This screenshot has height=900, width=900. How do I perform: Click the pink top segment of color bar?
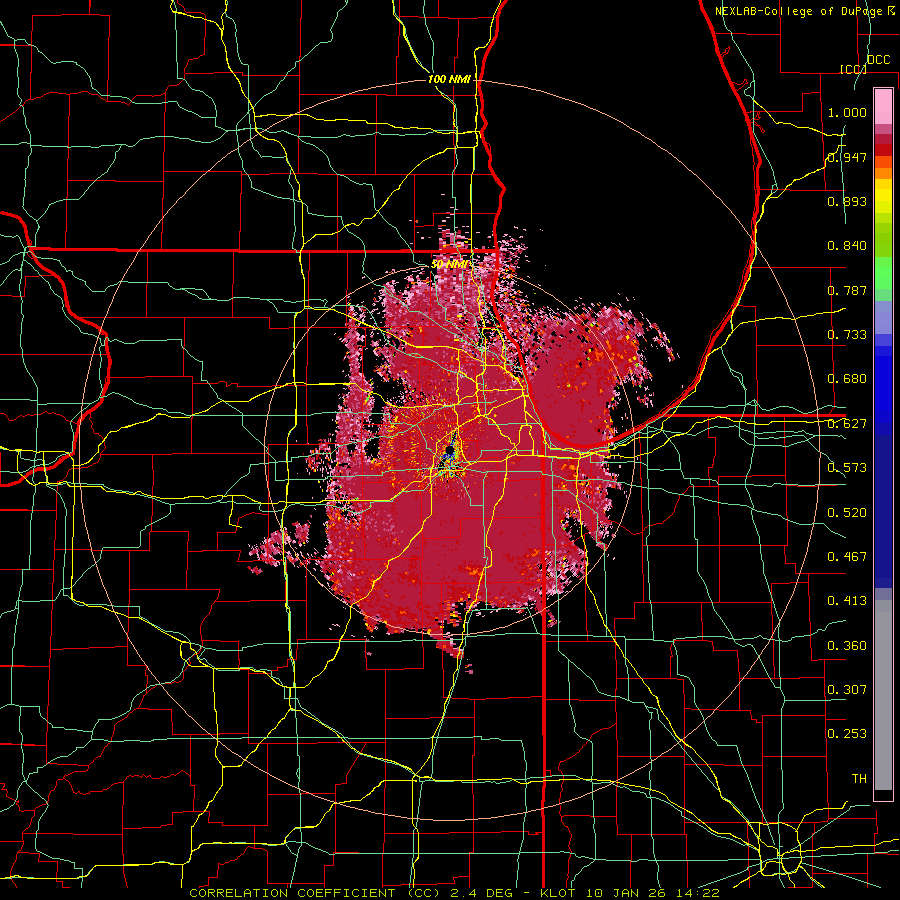tap(883, 107)
